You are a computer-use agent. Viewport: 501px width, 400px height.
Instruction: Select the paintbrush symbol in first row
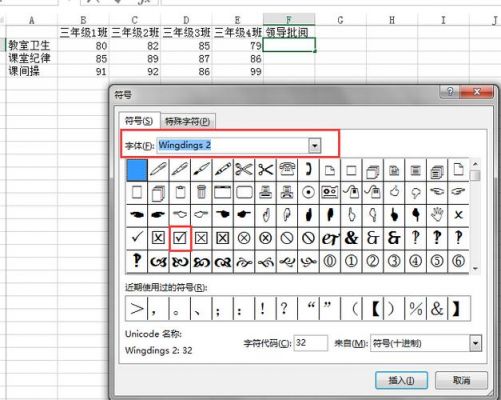click(201, 170)
